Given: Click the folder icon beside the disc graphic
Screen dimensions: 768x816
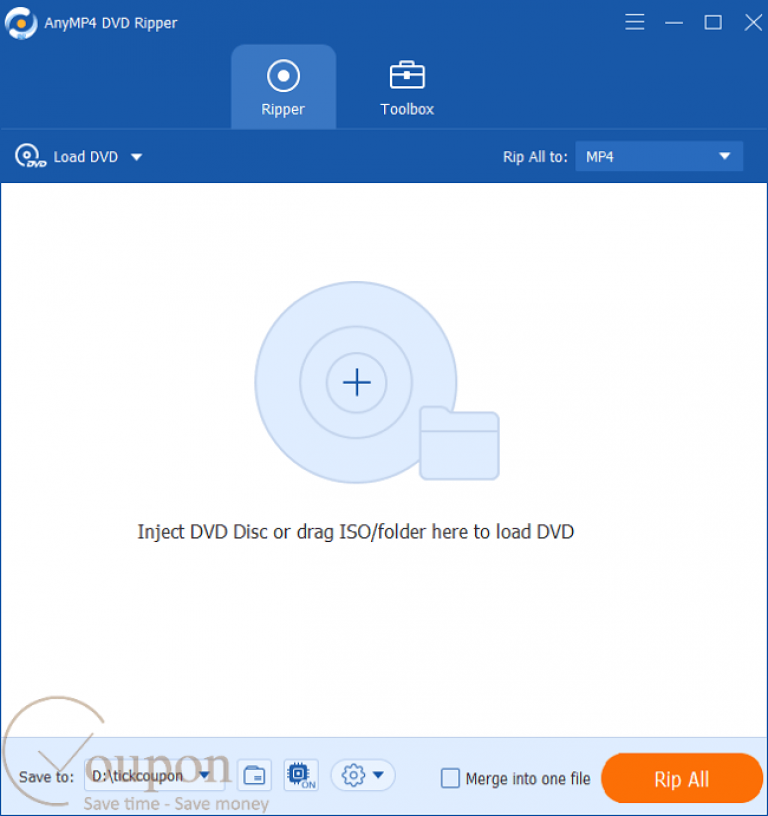Looking at the screenshot, I should click(459, 443).
